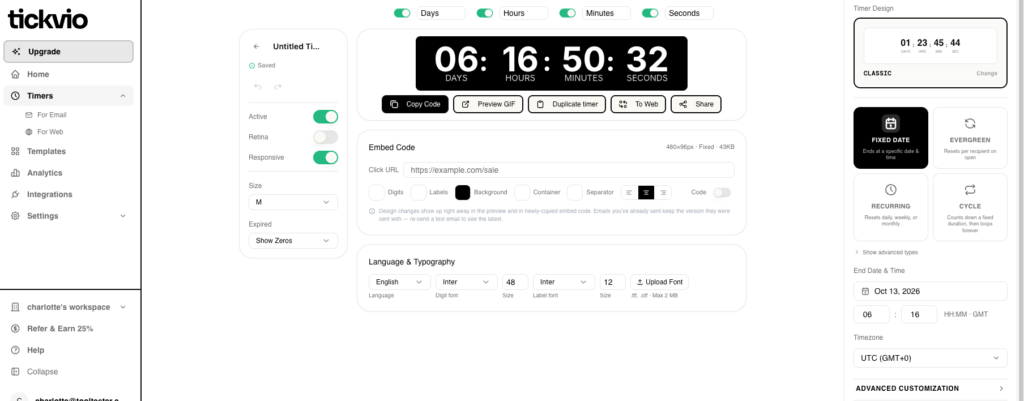Open the English language dropdown
The height and width of the screenshot is (401, 1024).
pos(399,282)
